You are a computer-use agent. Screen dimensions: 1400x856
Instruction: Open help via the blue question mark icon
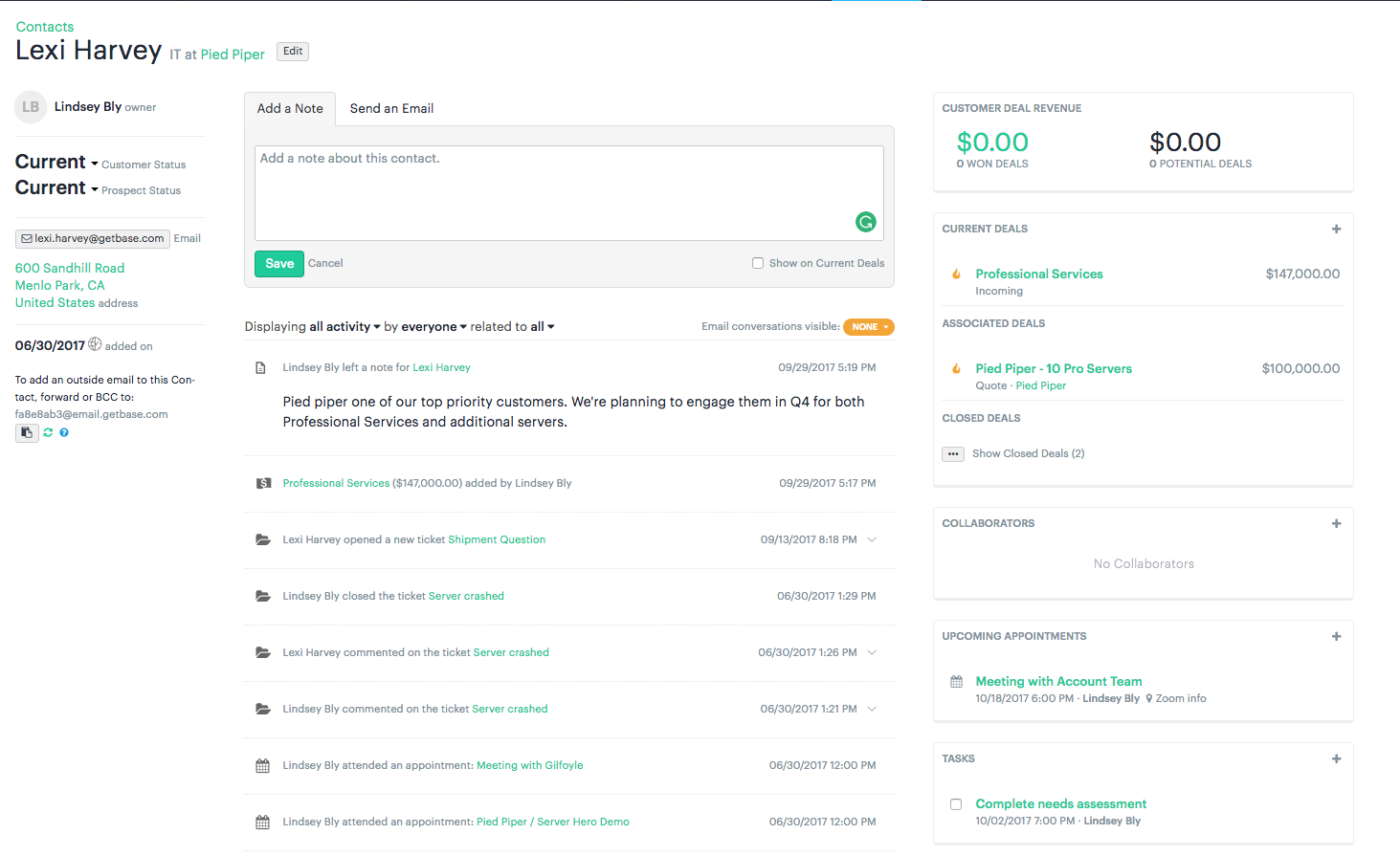[63, 432]
